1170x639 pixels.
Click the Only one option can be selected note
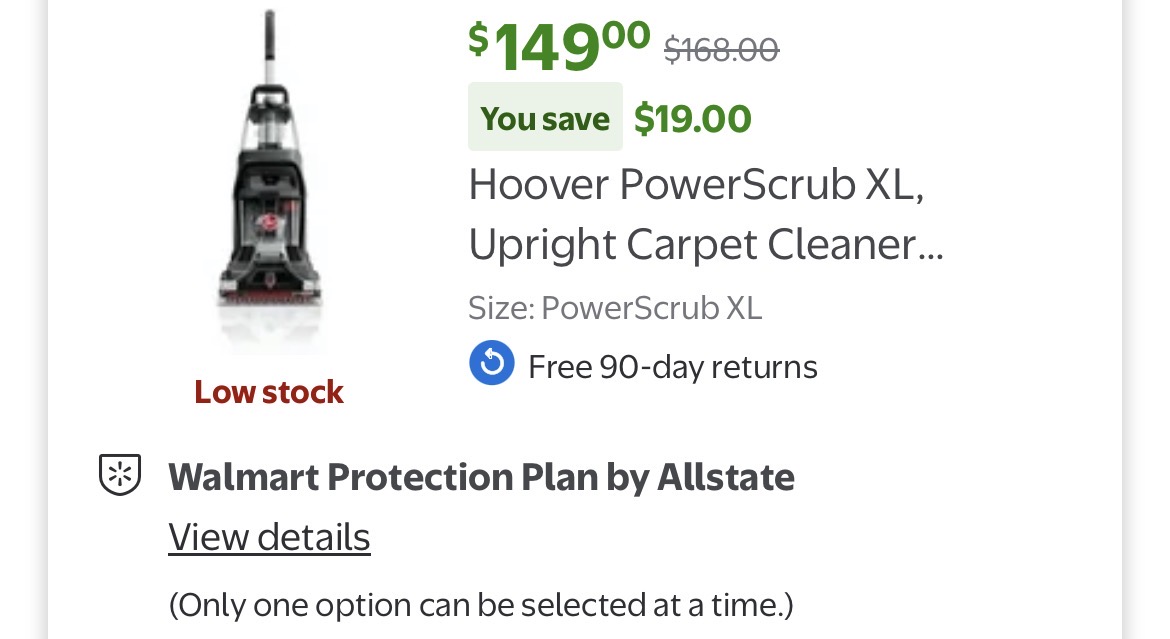point(480,605)
